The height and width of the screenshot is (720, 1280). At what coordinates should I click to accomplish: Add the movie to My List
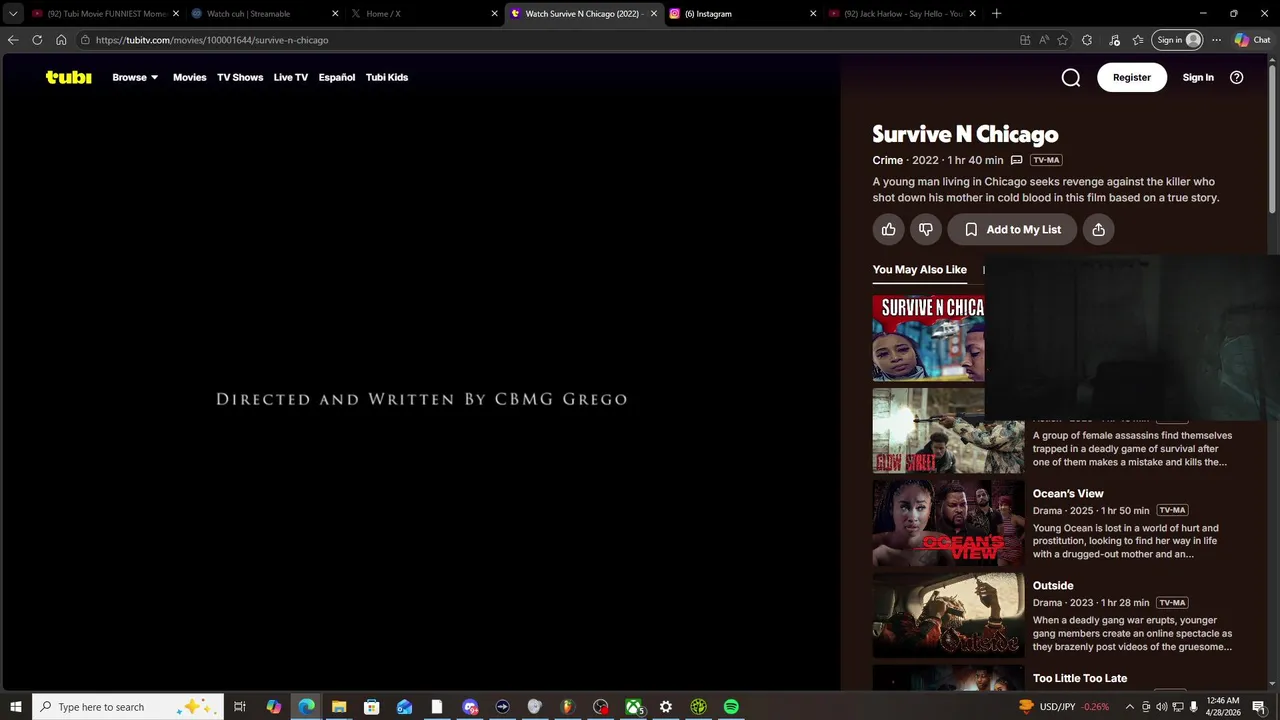pyautogui.click(x=1012, y=229)
